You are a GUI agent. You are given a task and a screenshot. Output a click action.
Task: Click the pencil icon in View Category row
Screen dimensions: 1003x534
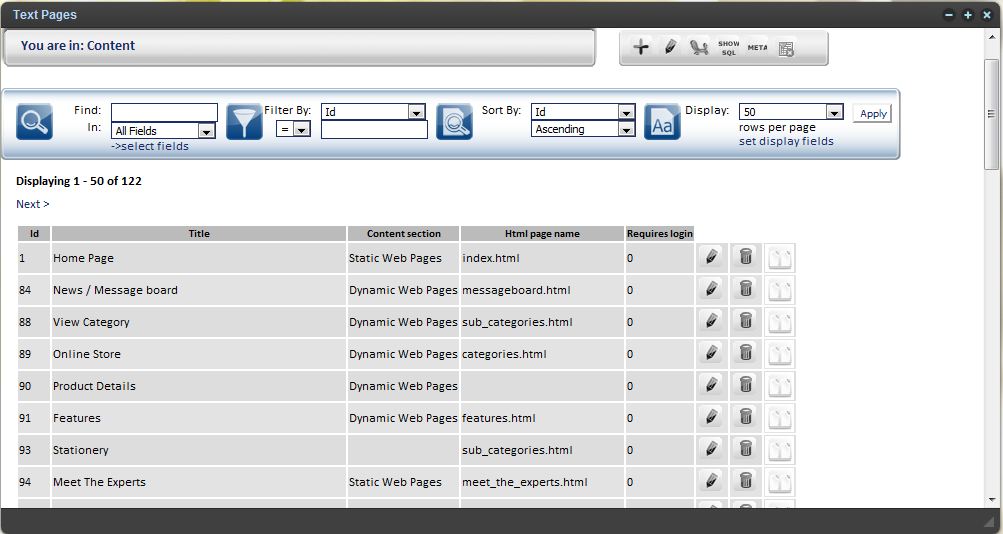pyautogui.click(x=711, y=322)
